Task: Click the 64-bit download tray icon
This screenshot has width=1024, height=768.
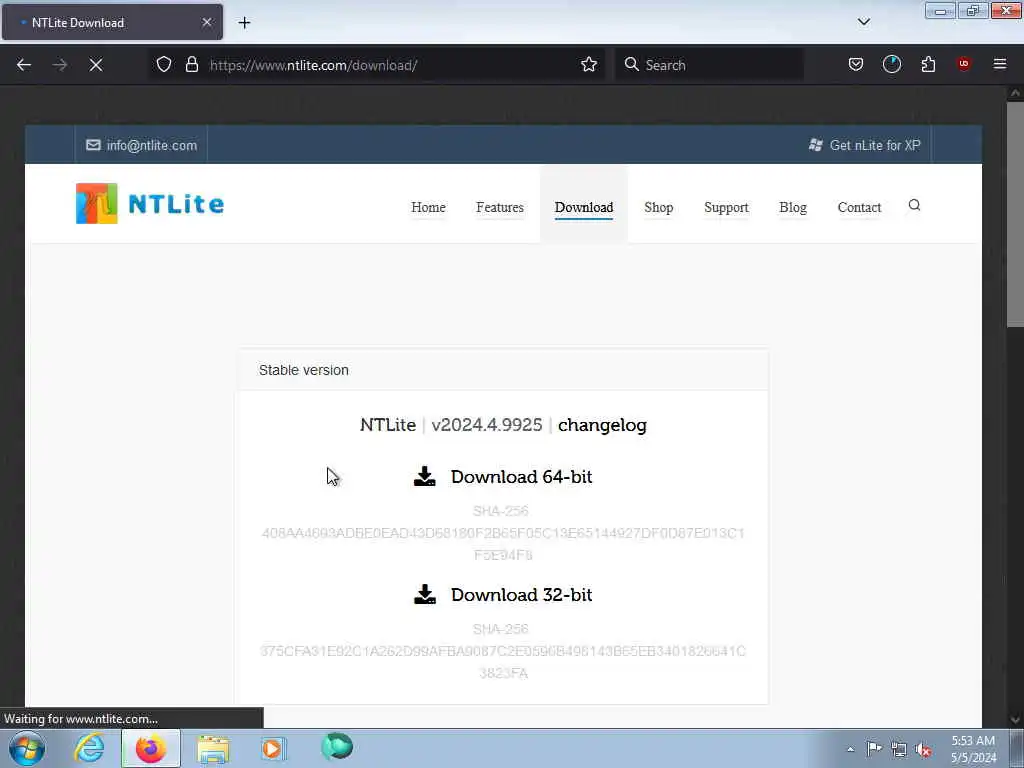Action: click(x=424, y=476)
